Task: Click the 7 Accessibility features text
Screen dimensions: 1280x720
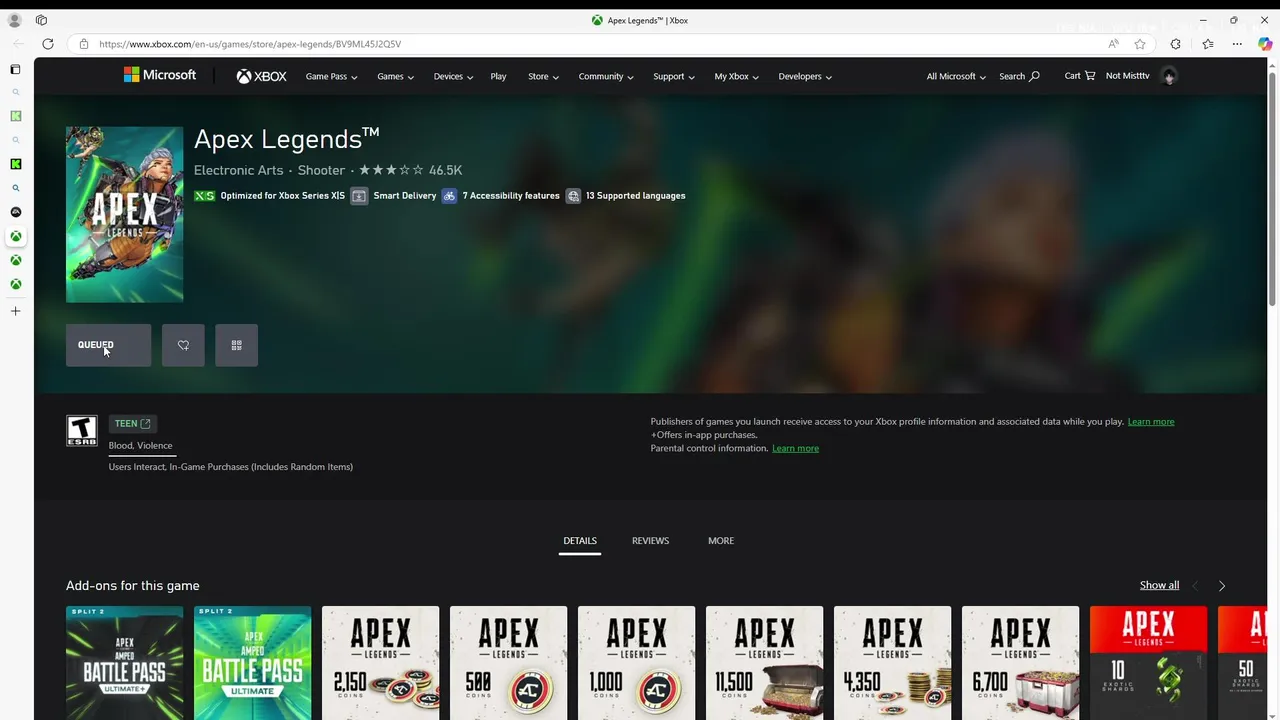Action: [511, 196]
